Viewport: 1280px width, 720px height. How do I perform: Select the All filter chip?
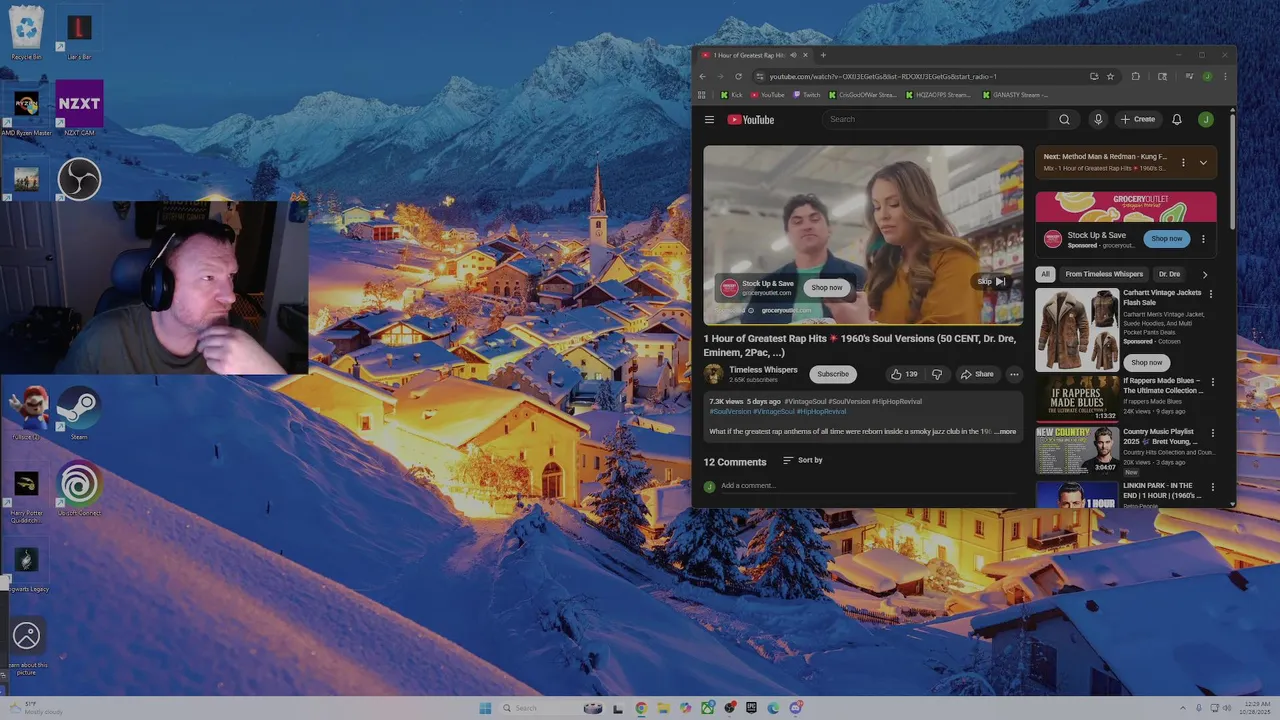pos(1045,274)
